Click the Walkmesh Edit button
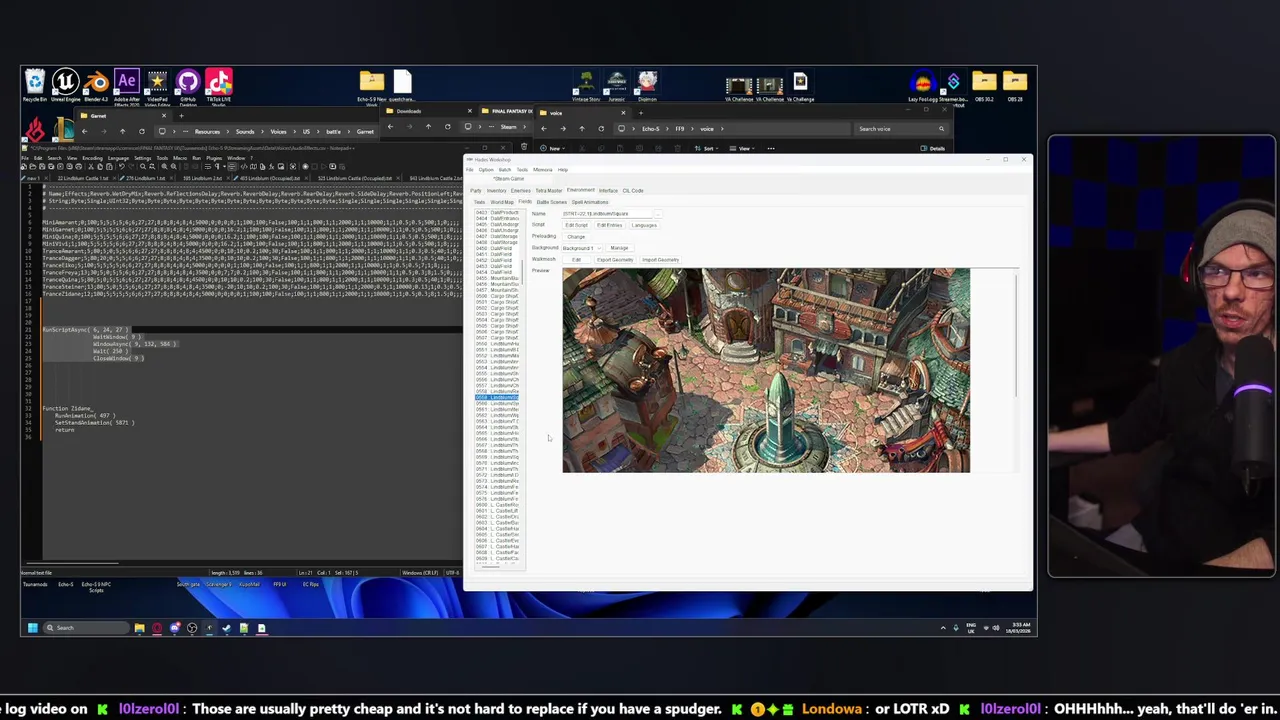 pos(576,260)
